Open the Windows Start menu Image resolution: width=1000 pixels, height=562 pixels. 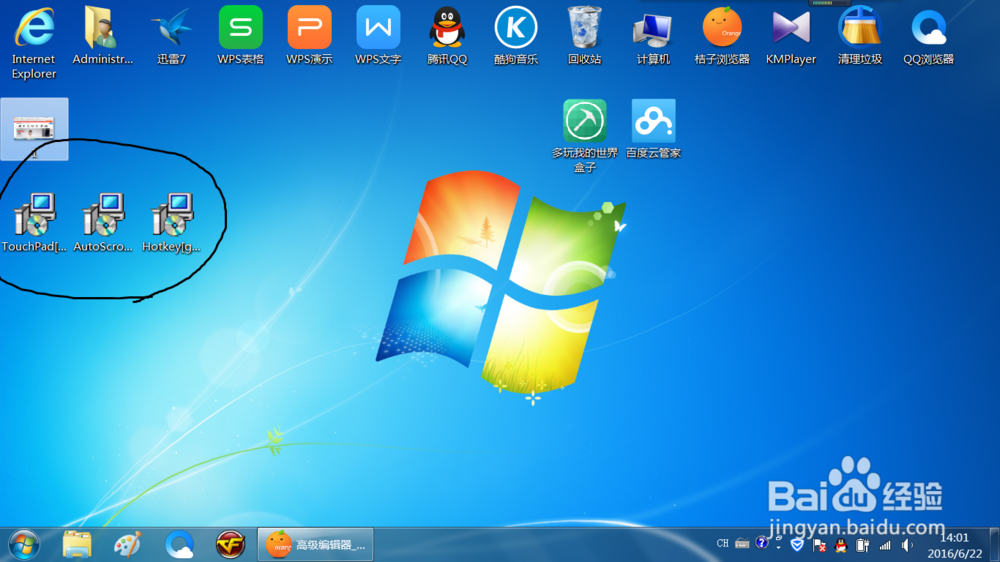coord(24,545)
